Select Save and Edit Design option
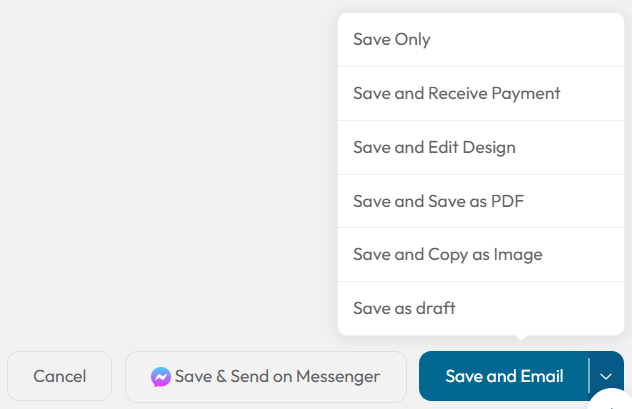Image resolution: width=632 pixels, height=409 pixels. point(481,147)
